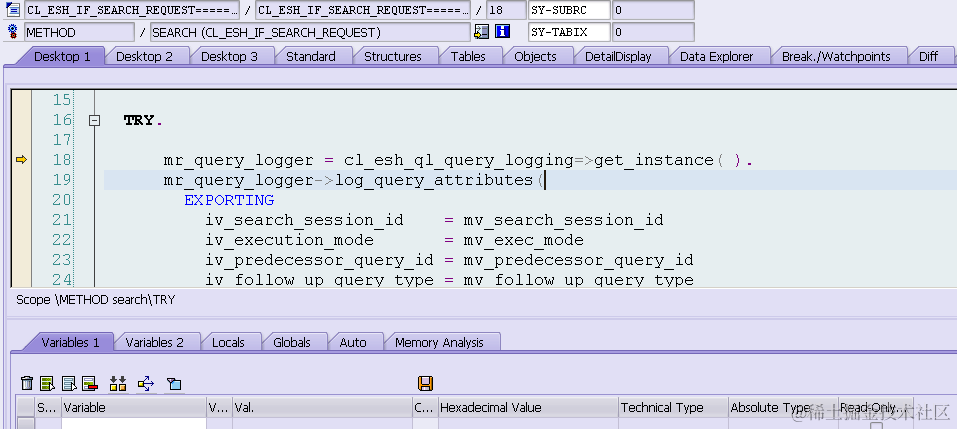Click the EXPORTING keyword on line 20
This screenshot has width=957, height=429.
click(229, 200)
